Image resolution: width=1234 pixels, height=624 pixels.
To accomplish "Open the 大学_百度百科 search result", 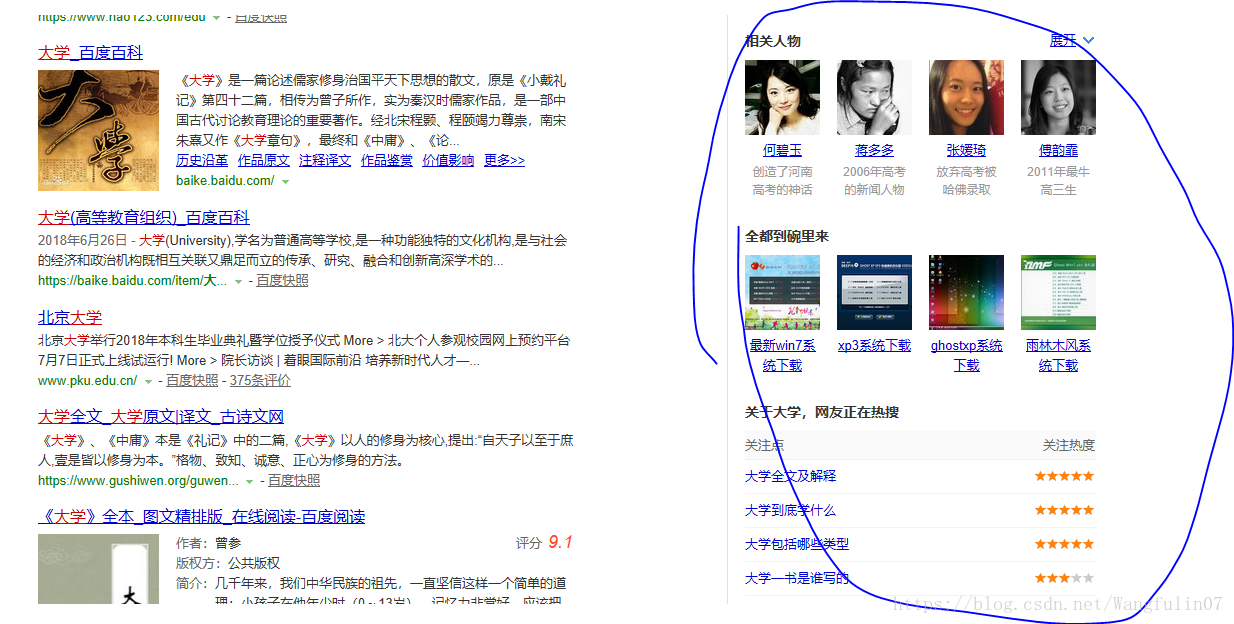I will (90, 52).
